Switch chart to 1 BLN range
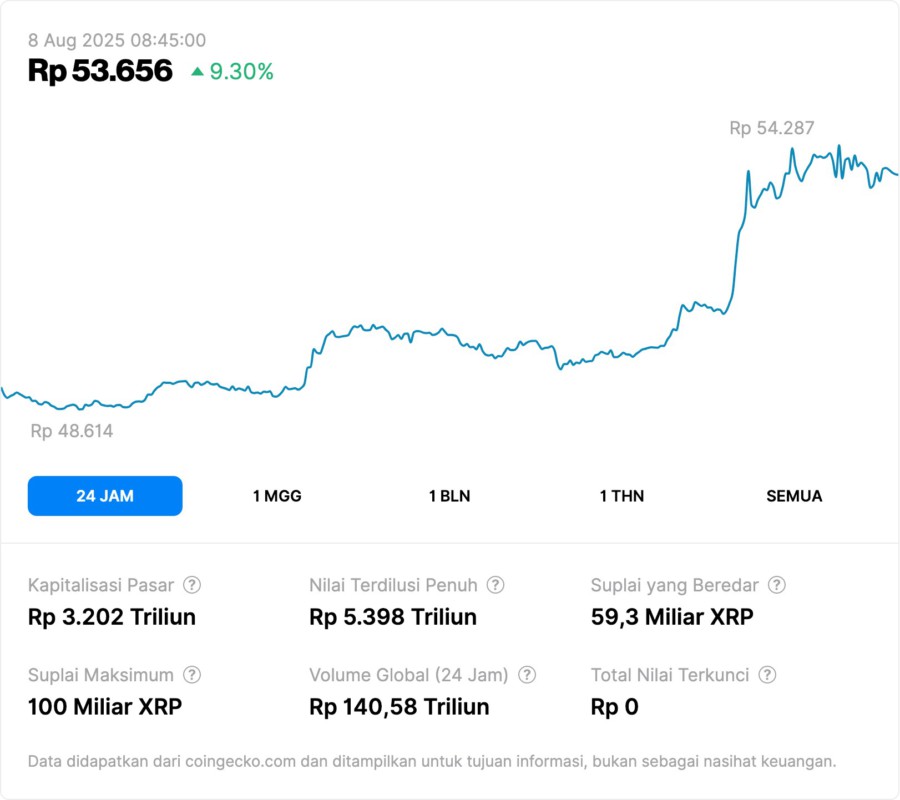 click(x=449, y=496)
